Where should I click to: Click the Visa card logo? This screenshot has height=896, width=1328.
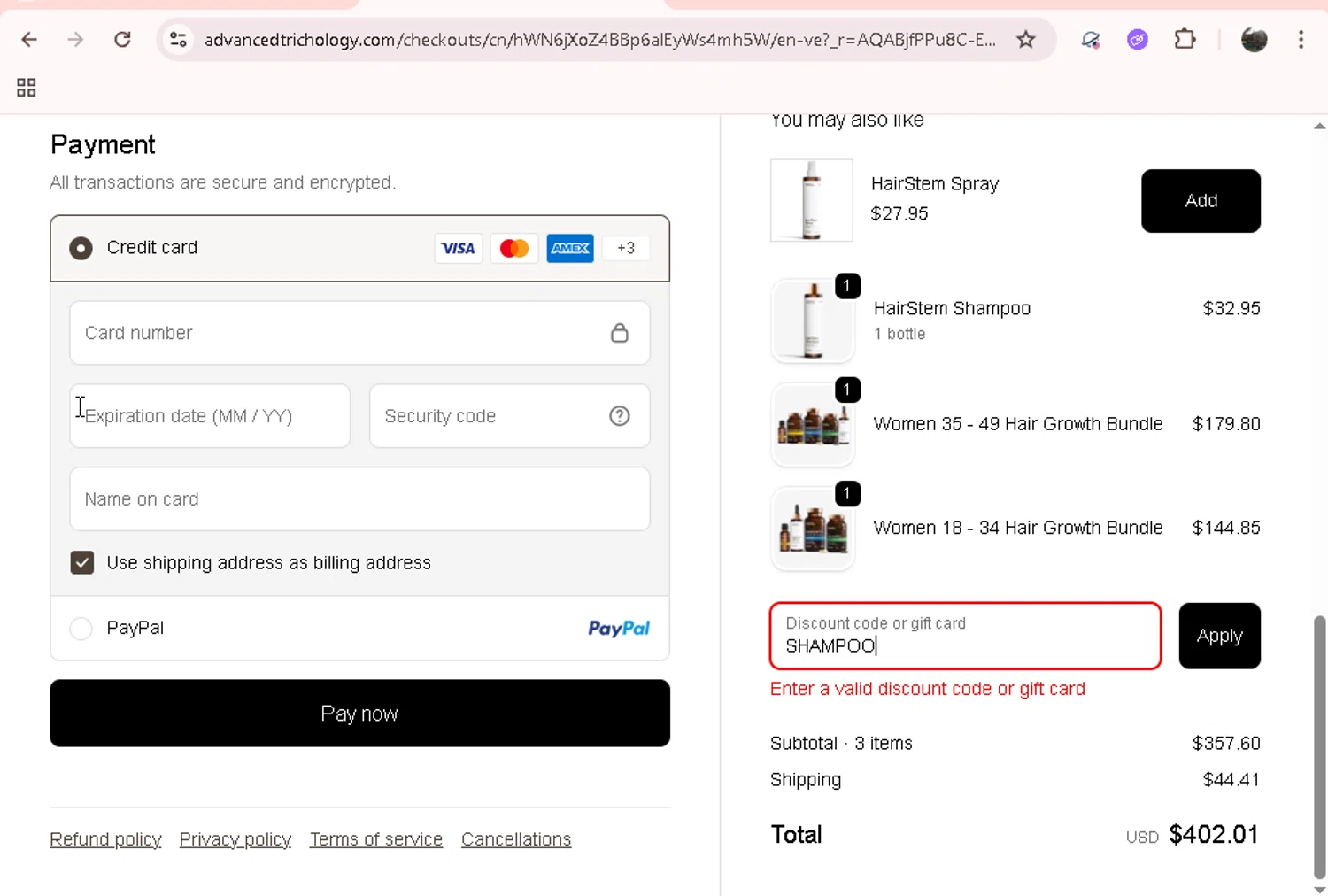(458, 248)
